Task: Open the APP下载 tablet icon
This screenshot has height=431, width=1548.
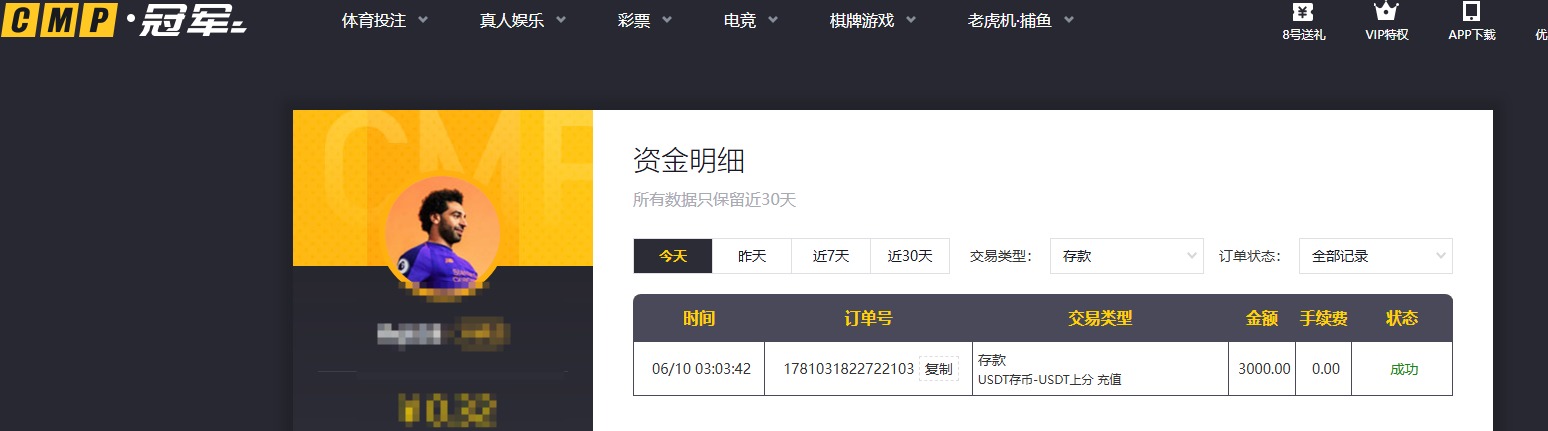Action: pos(1471,12)
